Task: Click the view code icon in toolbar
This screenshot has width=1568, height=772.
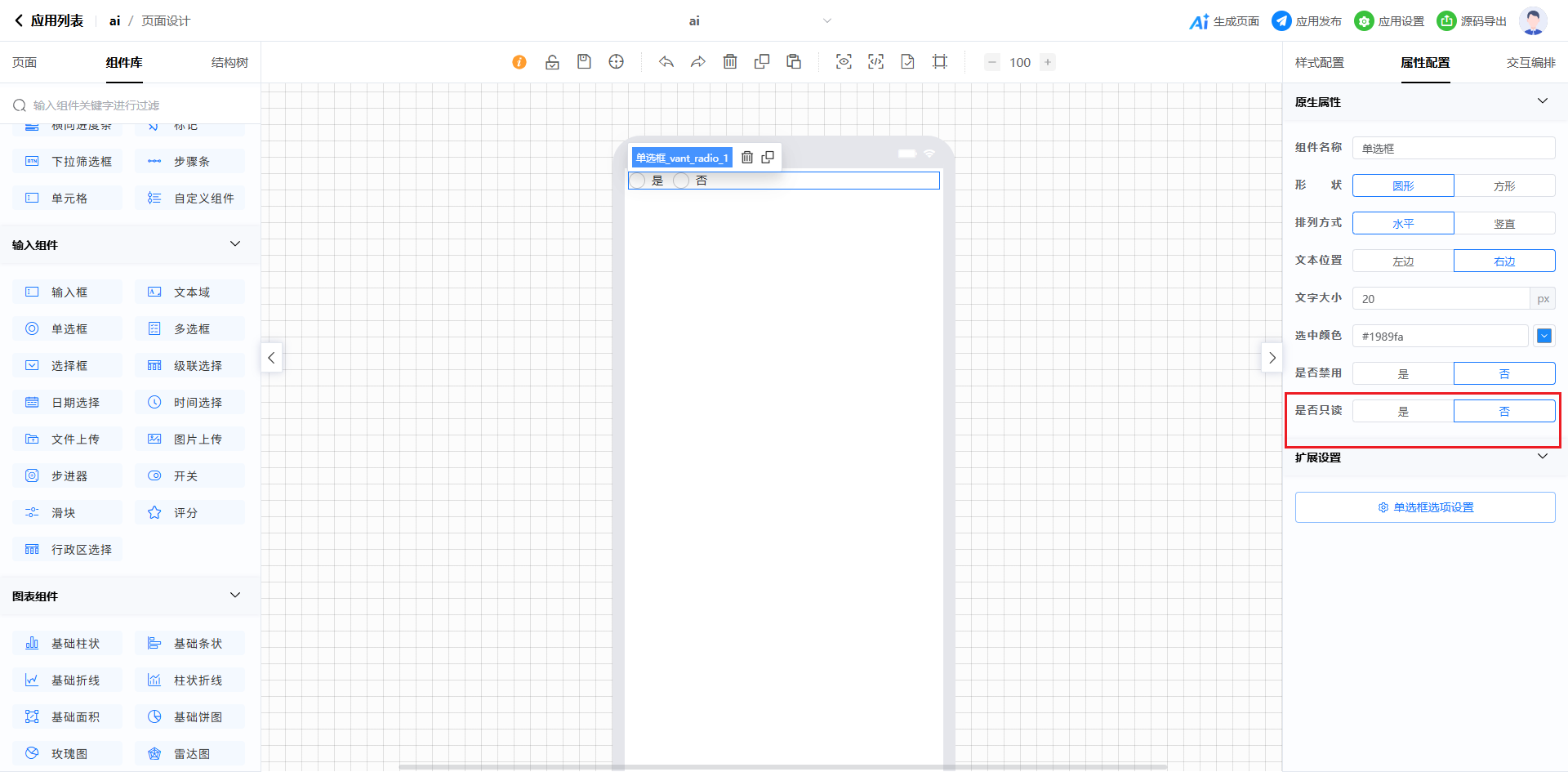Action: 875,62
